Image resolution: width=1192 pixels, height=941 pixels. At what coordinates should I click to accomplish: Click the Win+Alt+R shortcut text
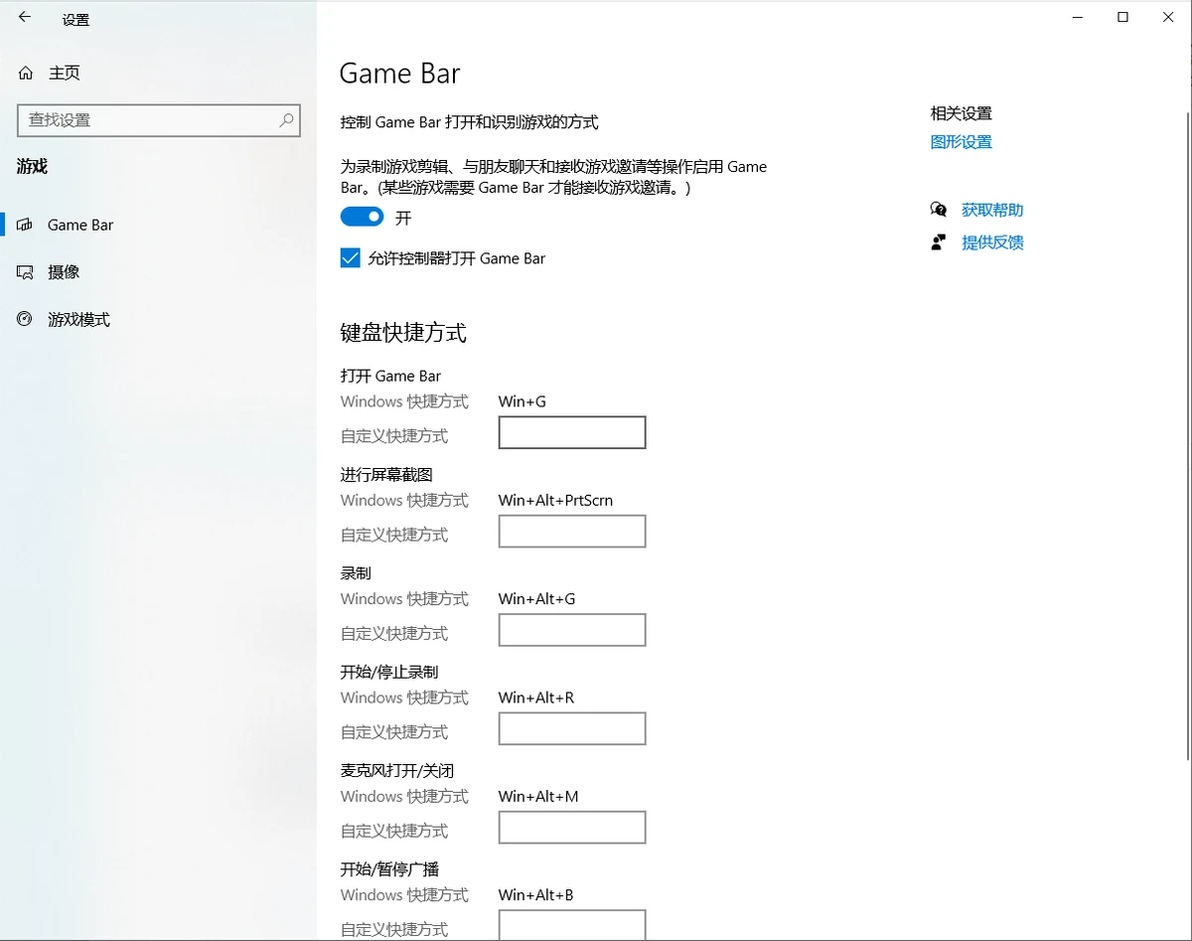[536, 698]
